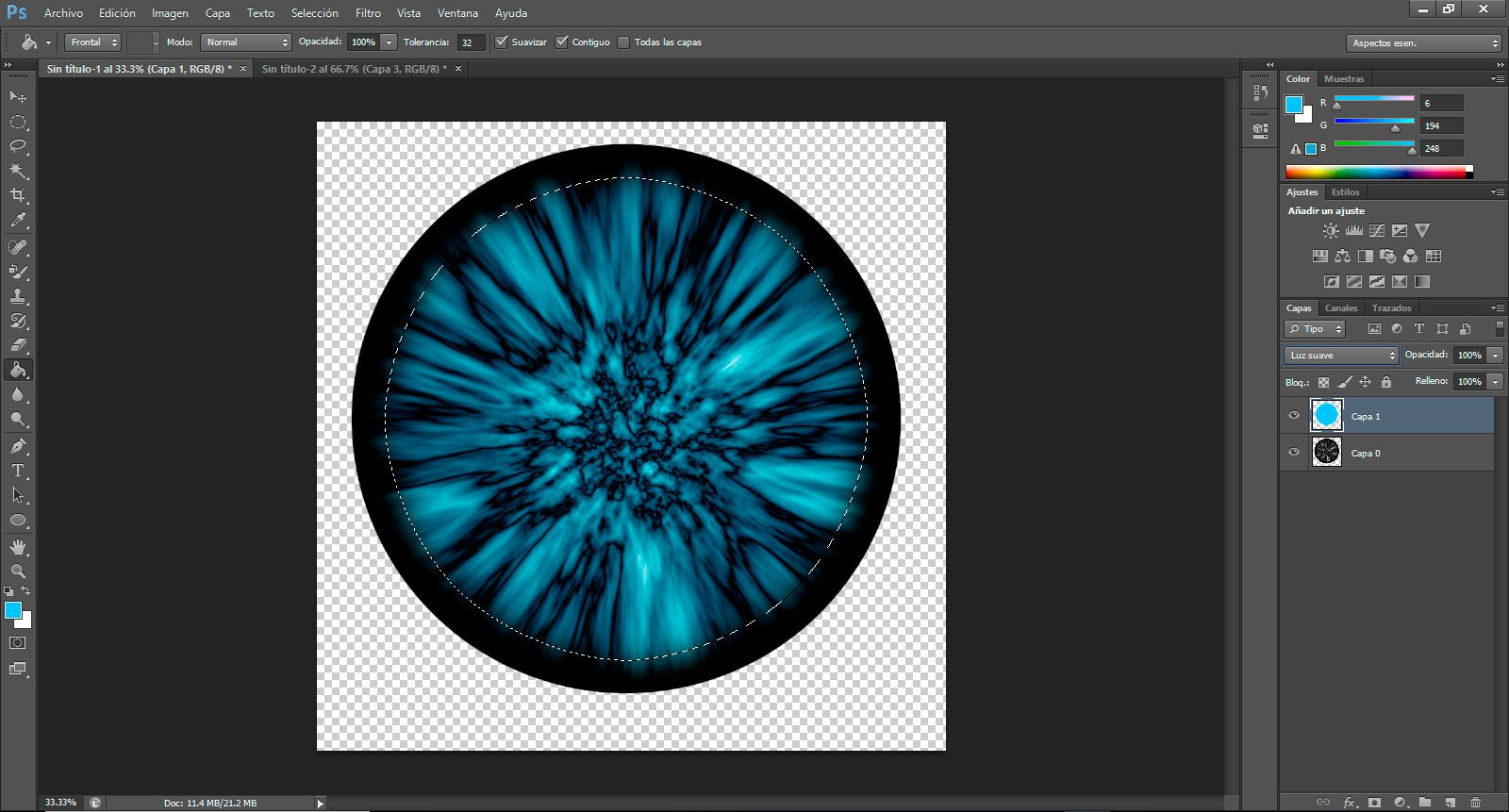
Task: Select the Lasso tool
Action: coord(18,146)
